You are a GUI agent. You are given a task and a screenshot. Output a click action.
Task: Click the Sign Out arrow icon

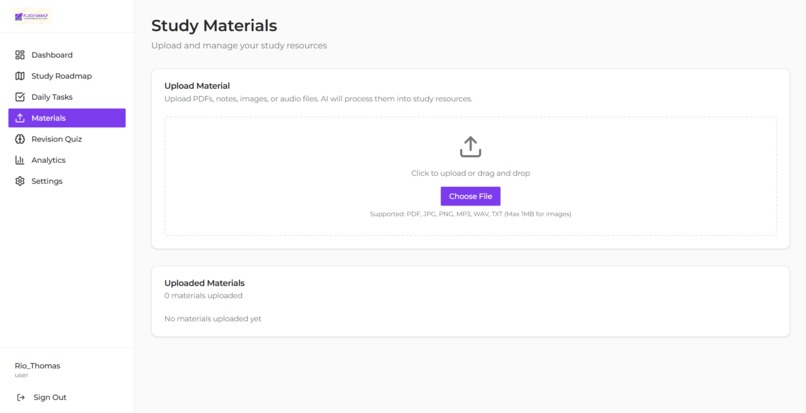pos(21,397)
